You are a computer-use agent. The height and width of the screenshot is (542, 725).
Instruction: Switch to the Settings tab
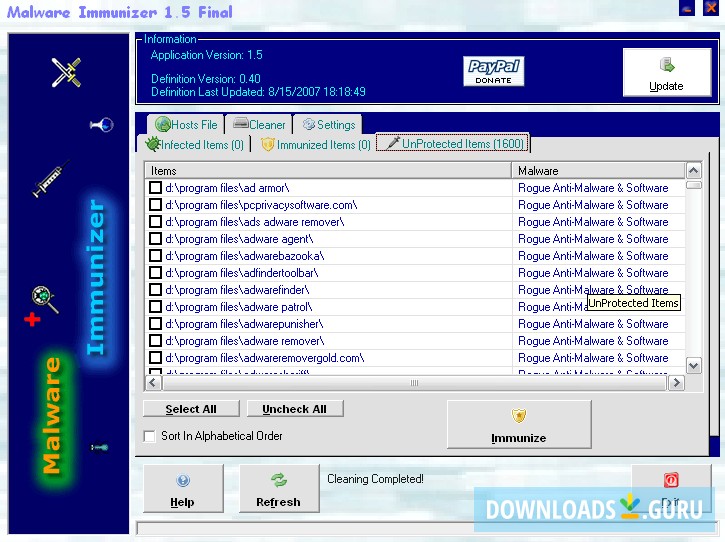tap(328, 124)
